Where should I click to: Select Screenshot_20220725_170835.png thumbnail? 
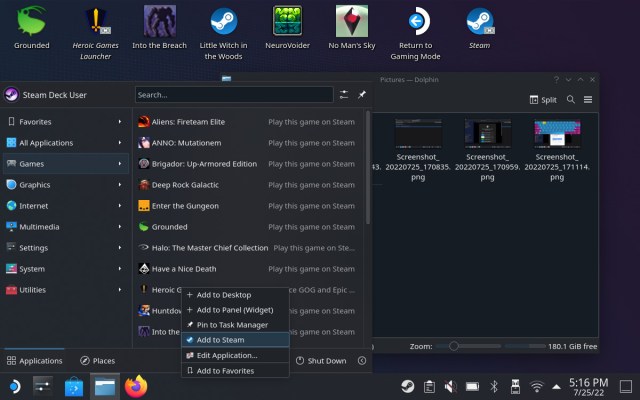coord(418,134)
